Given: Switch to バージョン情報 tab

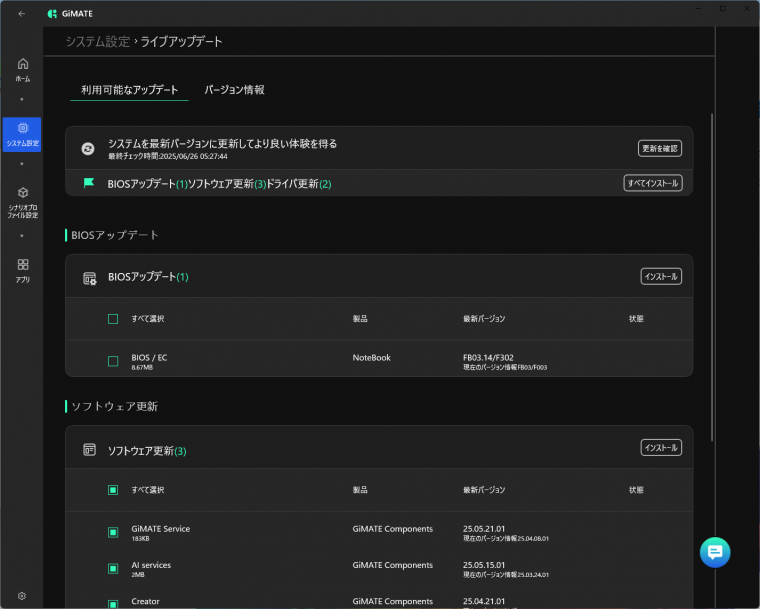Looking at the screenshot, I should click(235, 90).
